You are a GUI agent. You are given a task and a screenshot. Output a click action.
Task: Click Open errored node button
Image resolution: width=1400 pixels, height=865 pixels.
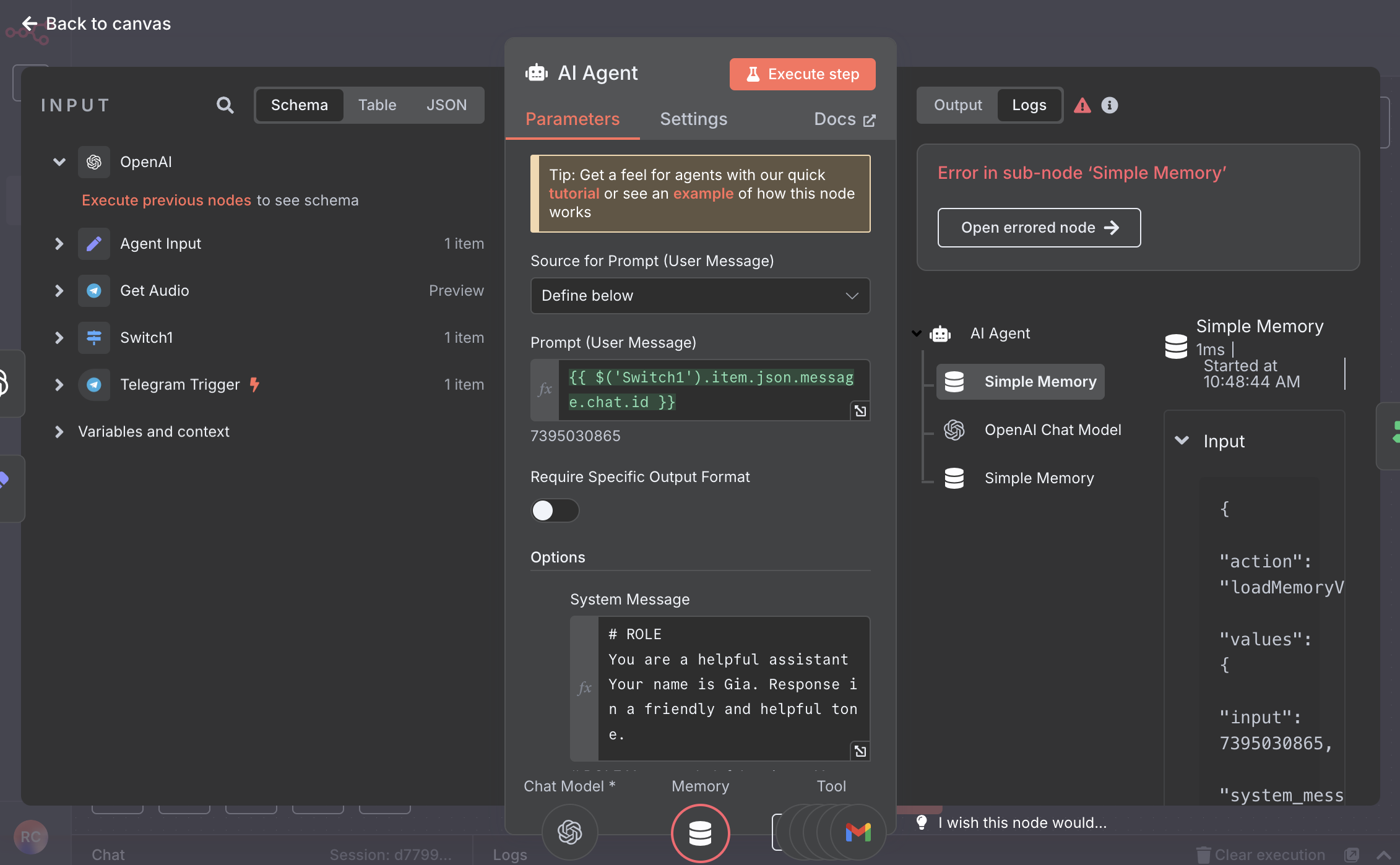pyautogui.click(x=1039, y=228)
